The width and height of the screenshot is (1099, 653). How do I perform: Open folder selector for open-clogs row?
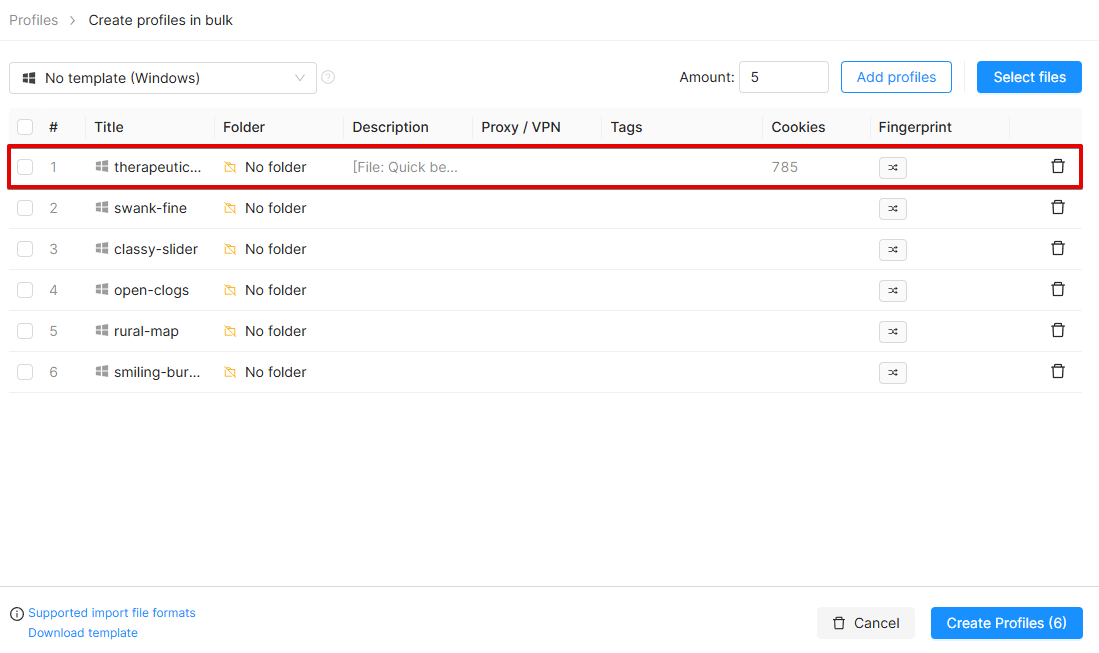[265, 290]
